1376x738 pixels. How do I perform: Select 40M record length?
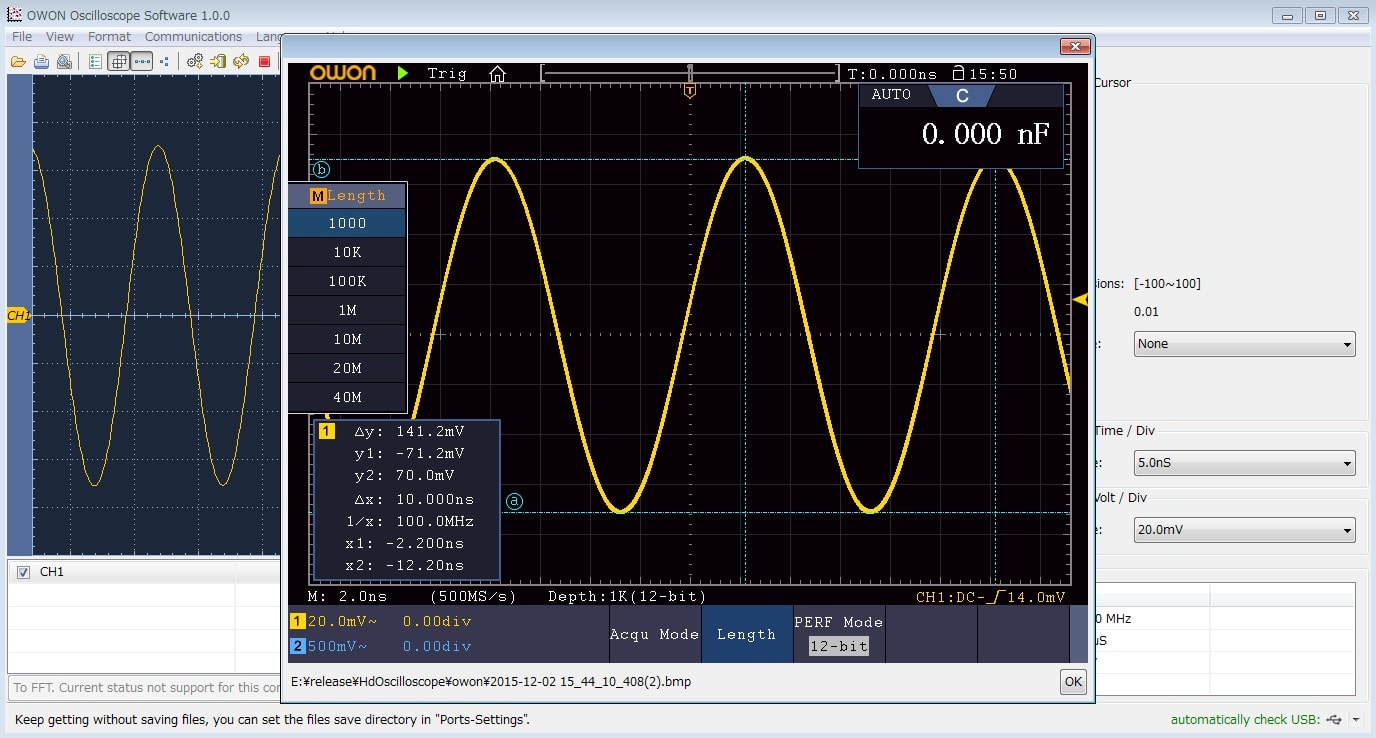point(347,398)
